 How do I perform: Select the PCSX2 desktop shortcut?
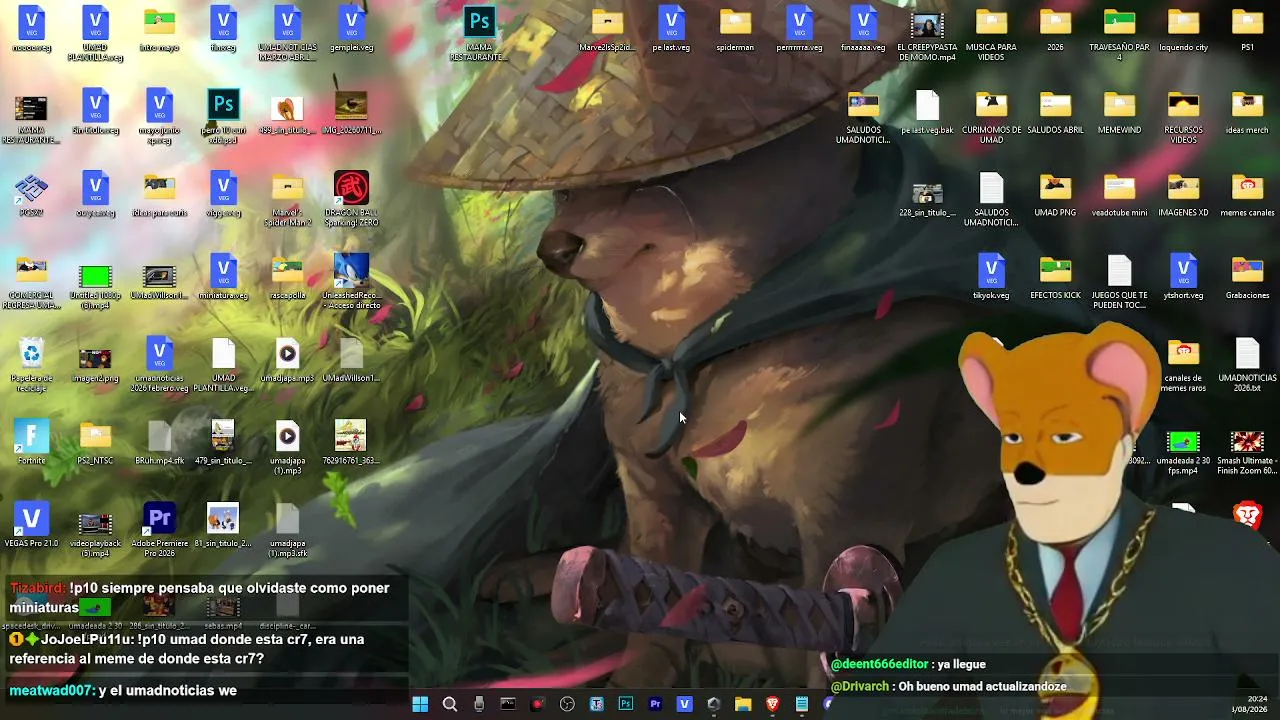[x=31, y=194]
